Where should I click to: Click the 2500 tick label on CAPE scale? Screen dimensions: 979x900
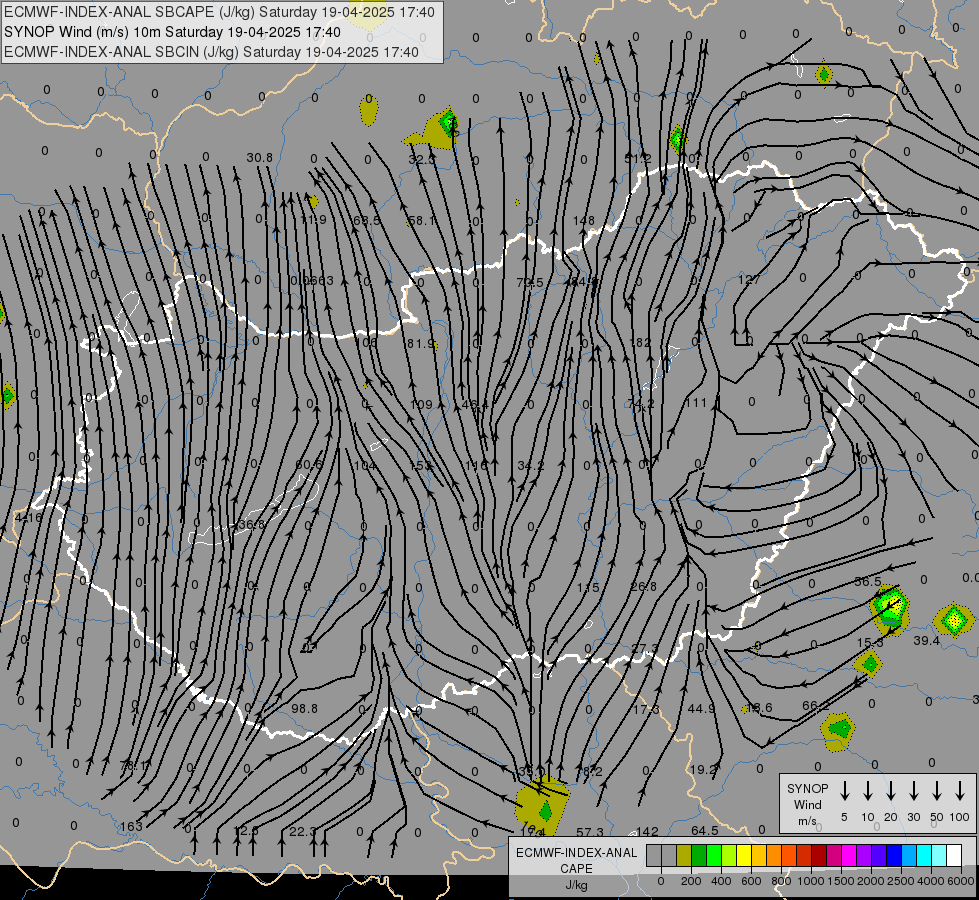tap(900, 881)
